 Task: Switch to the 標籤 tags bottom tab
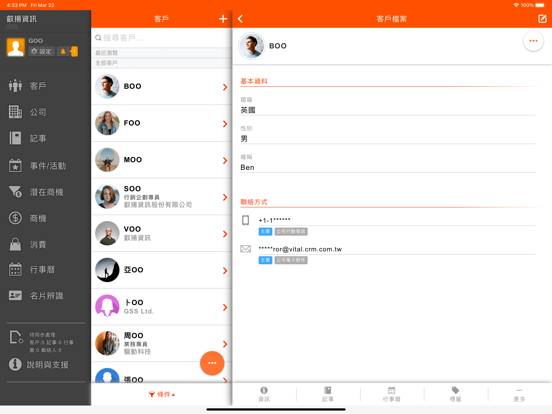(x=455, y=394)
